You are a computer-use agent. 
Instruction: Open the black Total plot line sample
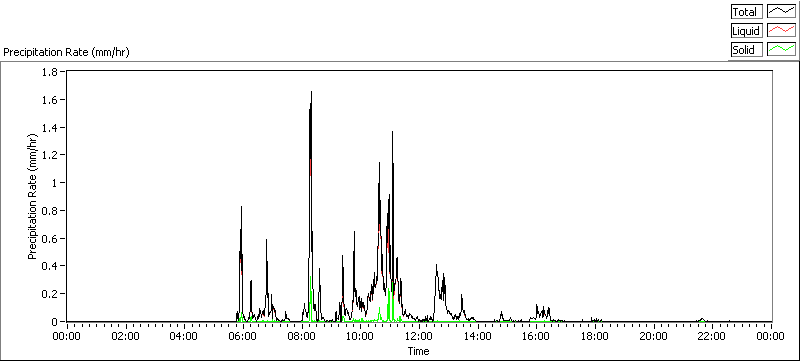[781, 12]
